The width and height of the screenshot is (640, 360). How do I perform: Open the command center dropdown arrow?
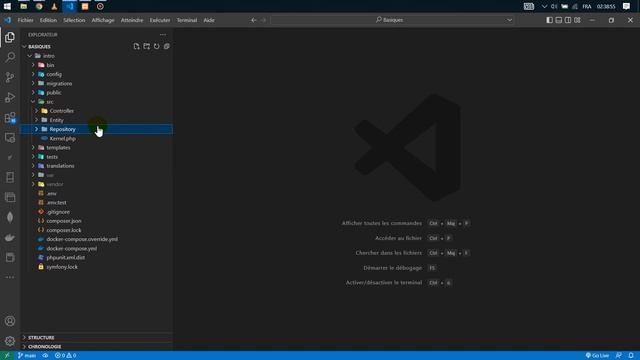point(509,20)
